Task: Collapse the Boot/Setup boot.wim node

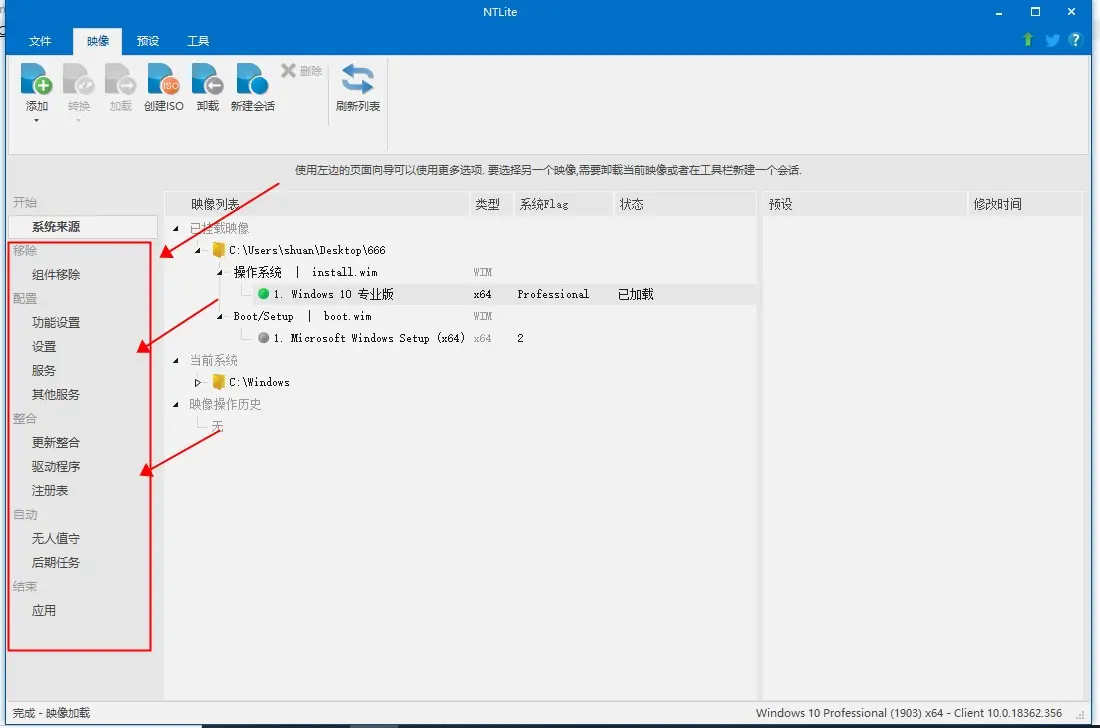Action: point(220,316)
